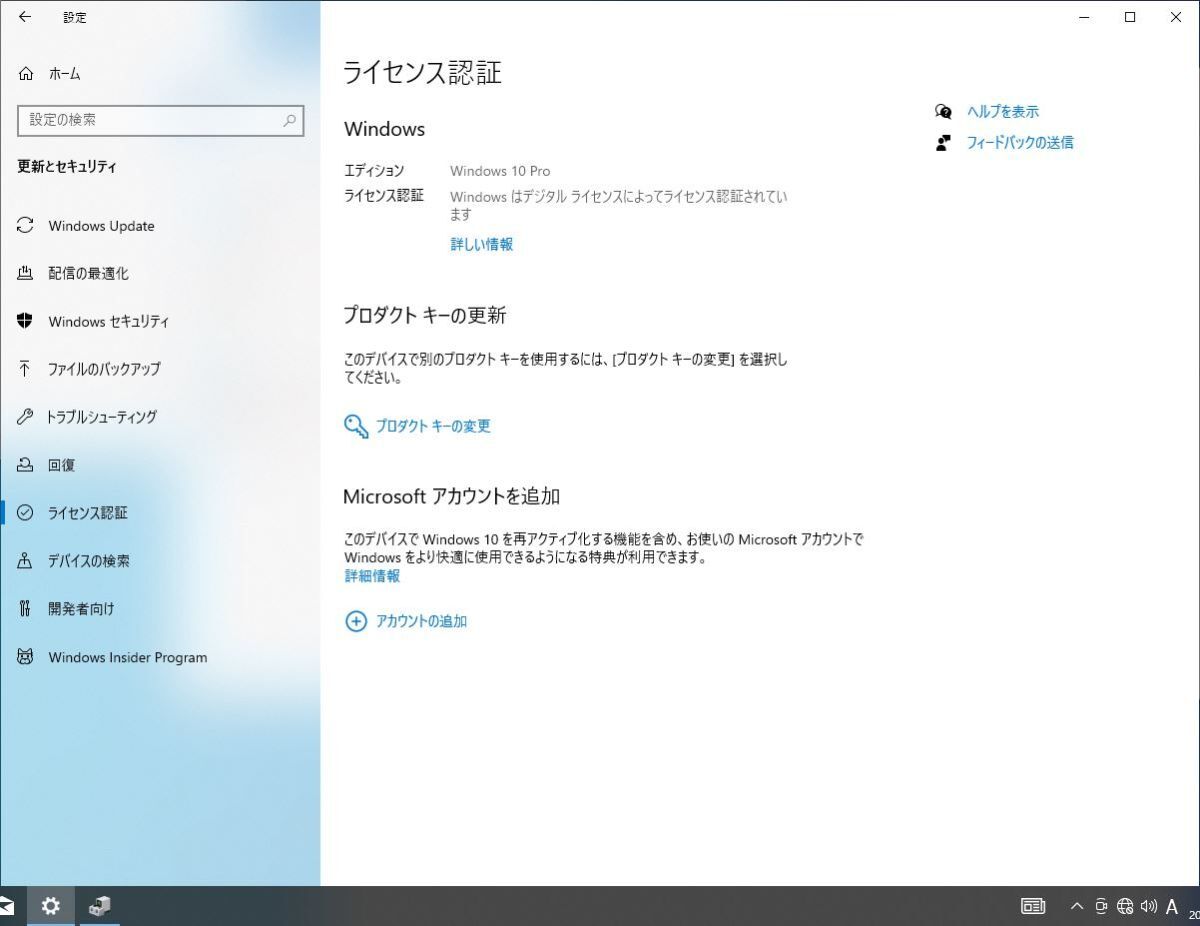Click the feedback person icon
The width and height of the screenshot is (1200, 926).
(943, 143)
